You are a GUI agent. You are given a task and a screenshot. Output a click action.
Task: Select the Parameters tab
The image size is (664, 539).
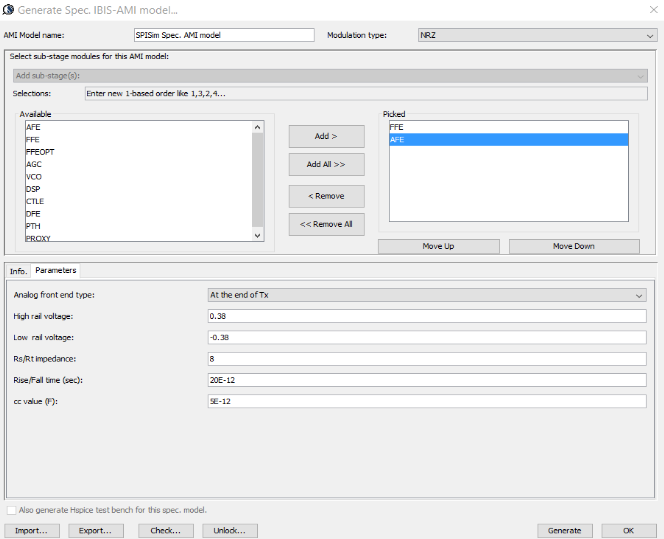[x=55, y=271]
